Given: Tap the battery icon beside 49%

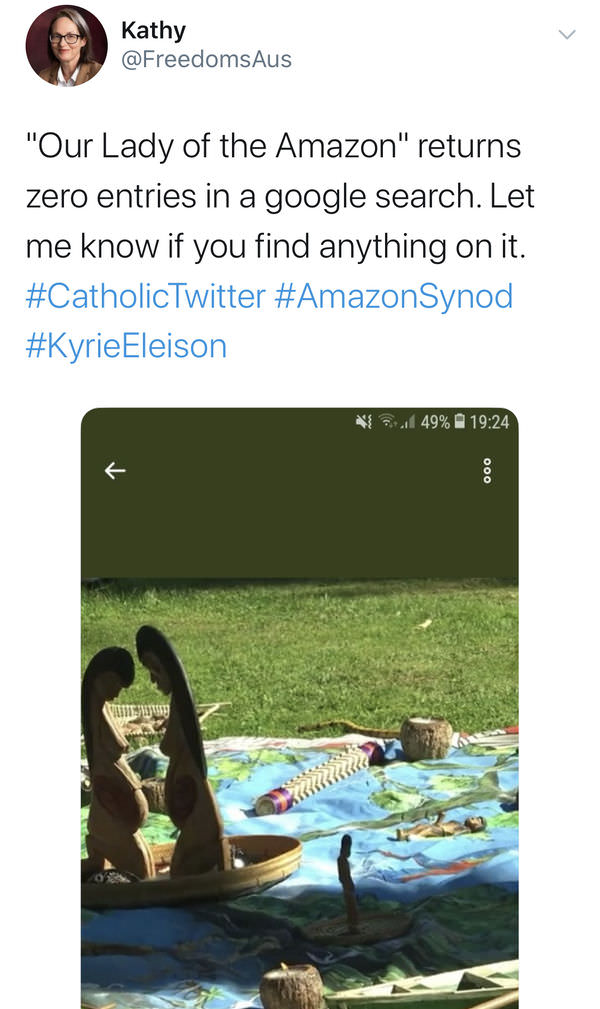Looking at the screenshot, I should pos(460,422).
